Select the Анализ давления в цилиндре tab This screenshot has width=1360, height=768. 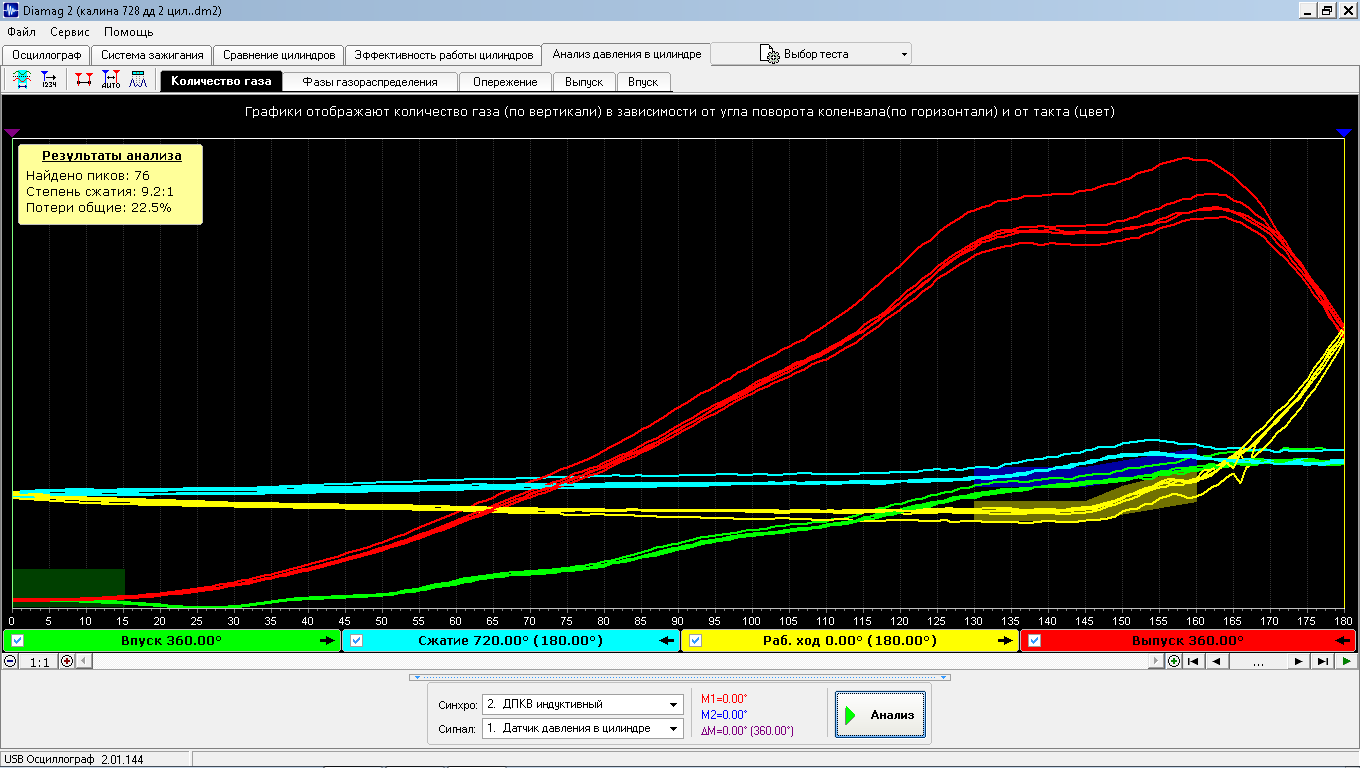click(x=627, y=54)
